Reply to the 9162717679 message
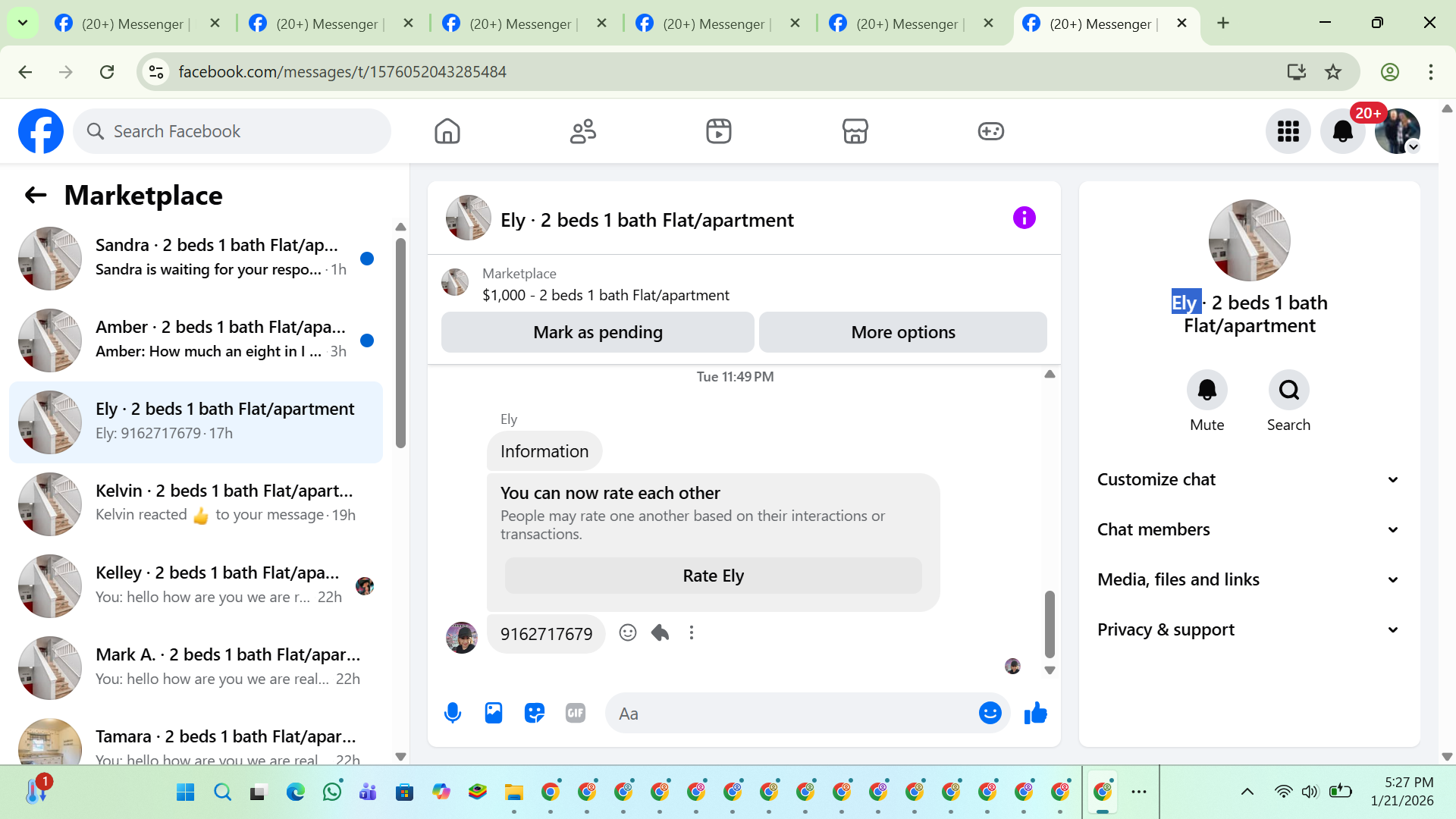The width and height of the screenshot is (1456, 819). [x=660, y=632]
